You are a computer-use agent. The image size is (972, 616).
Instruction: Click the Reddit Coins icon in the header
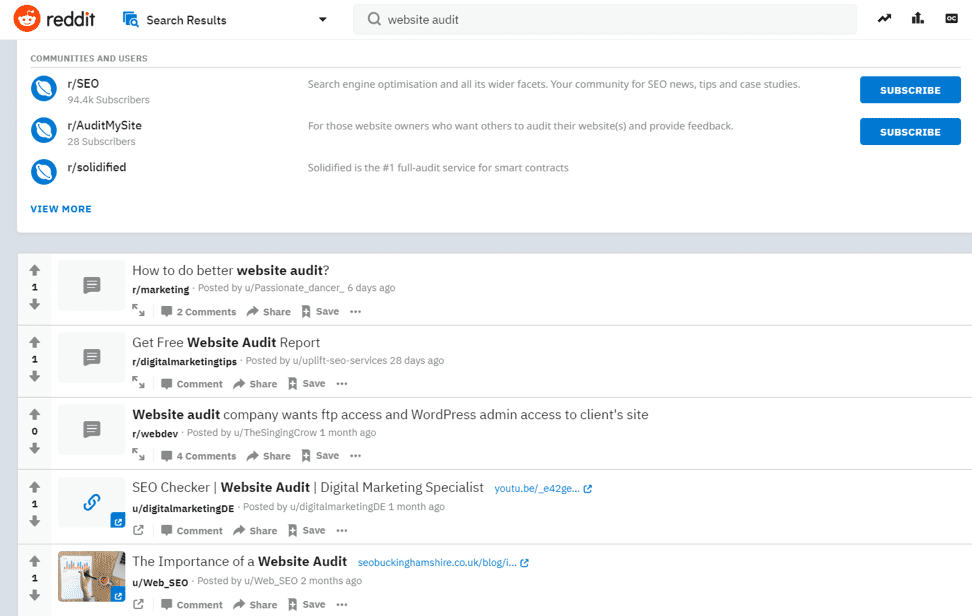(x=950, y=18)
